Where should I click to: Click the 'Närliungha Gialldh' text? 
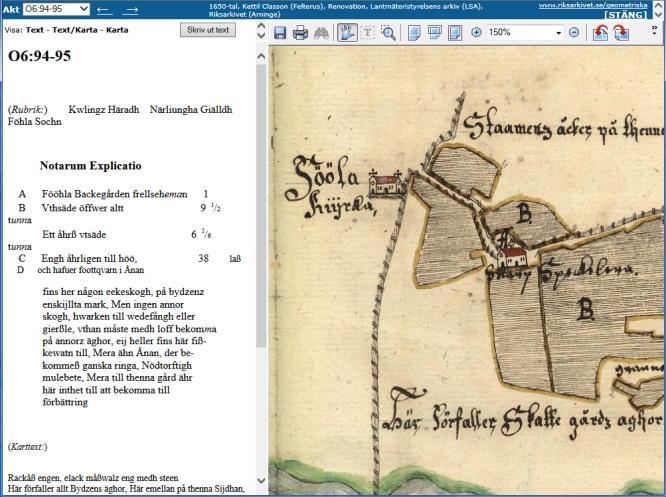point(191,110)
